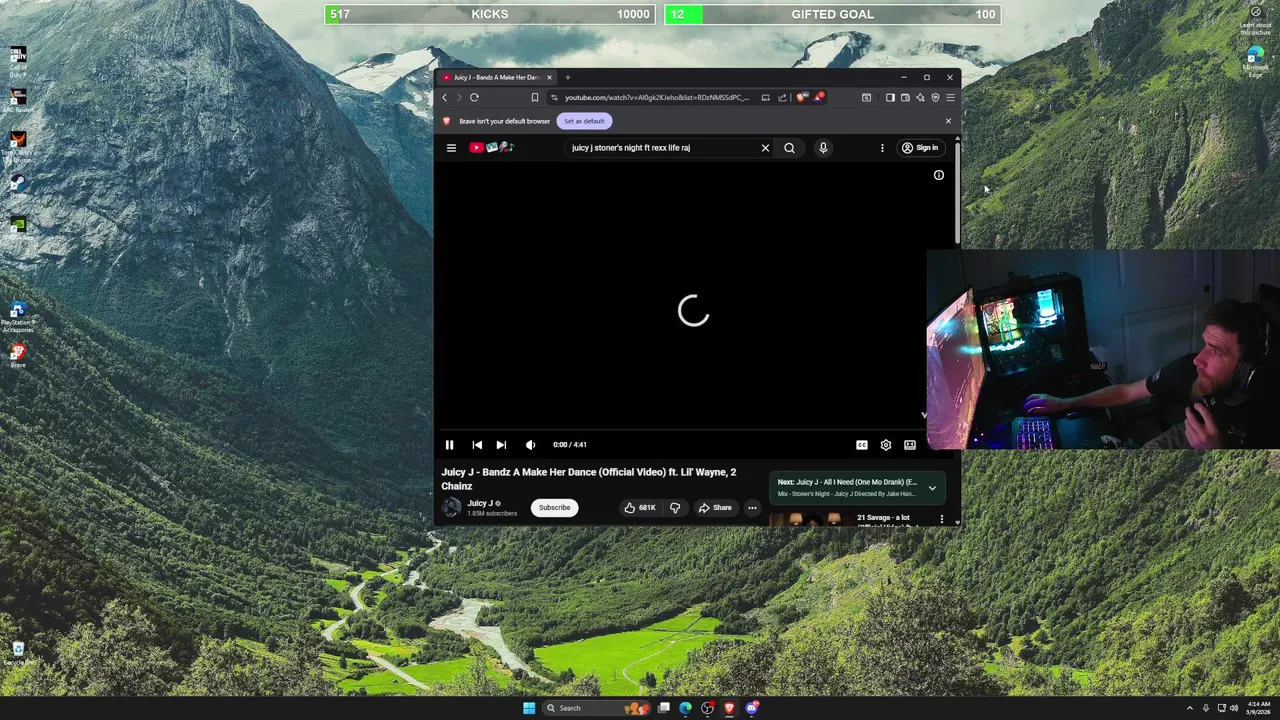Open YouTube hamburger guide menu

pyautogui.click(x=451, y=148)
